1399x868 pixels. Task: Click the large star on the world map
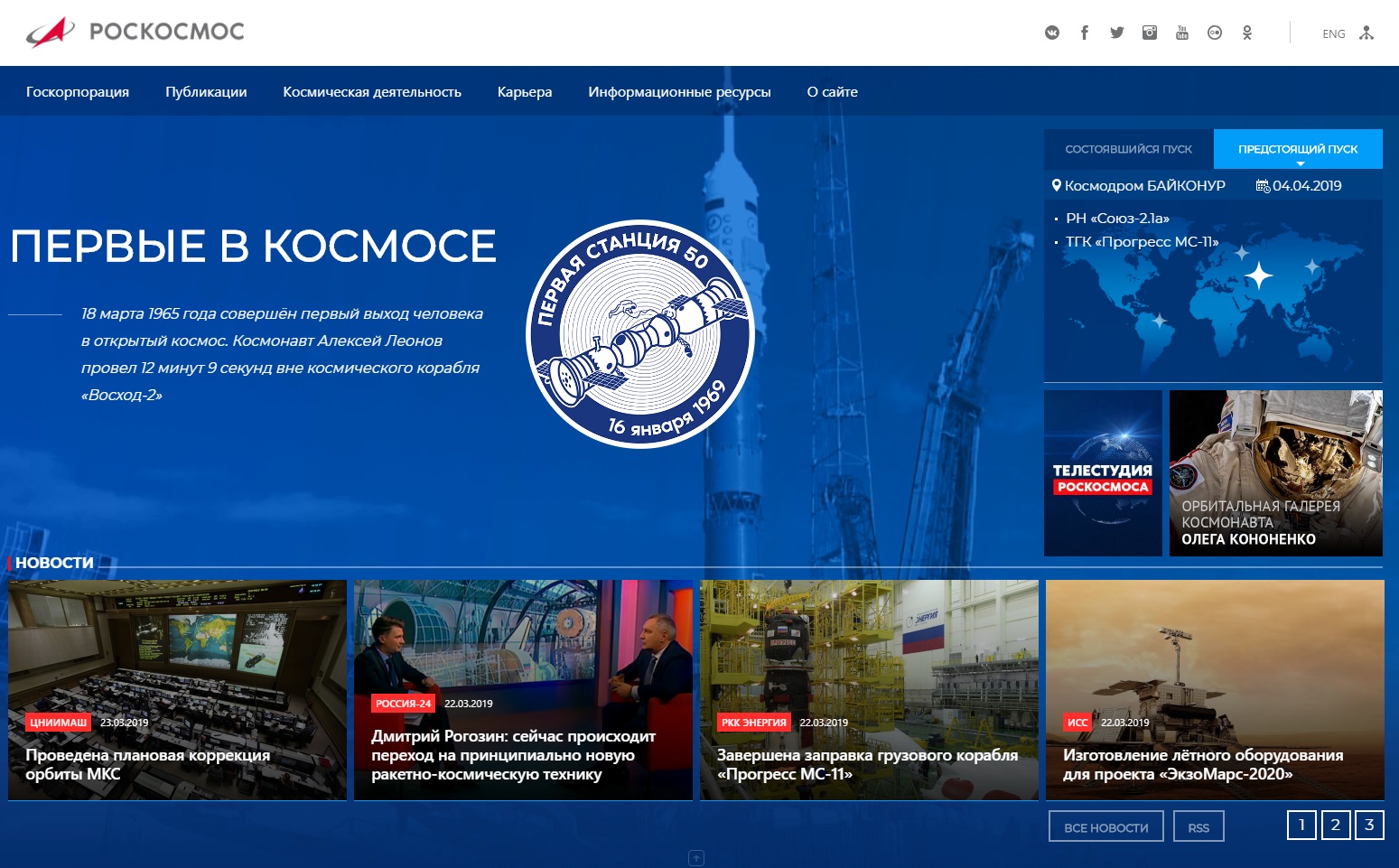1259,275
